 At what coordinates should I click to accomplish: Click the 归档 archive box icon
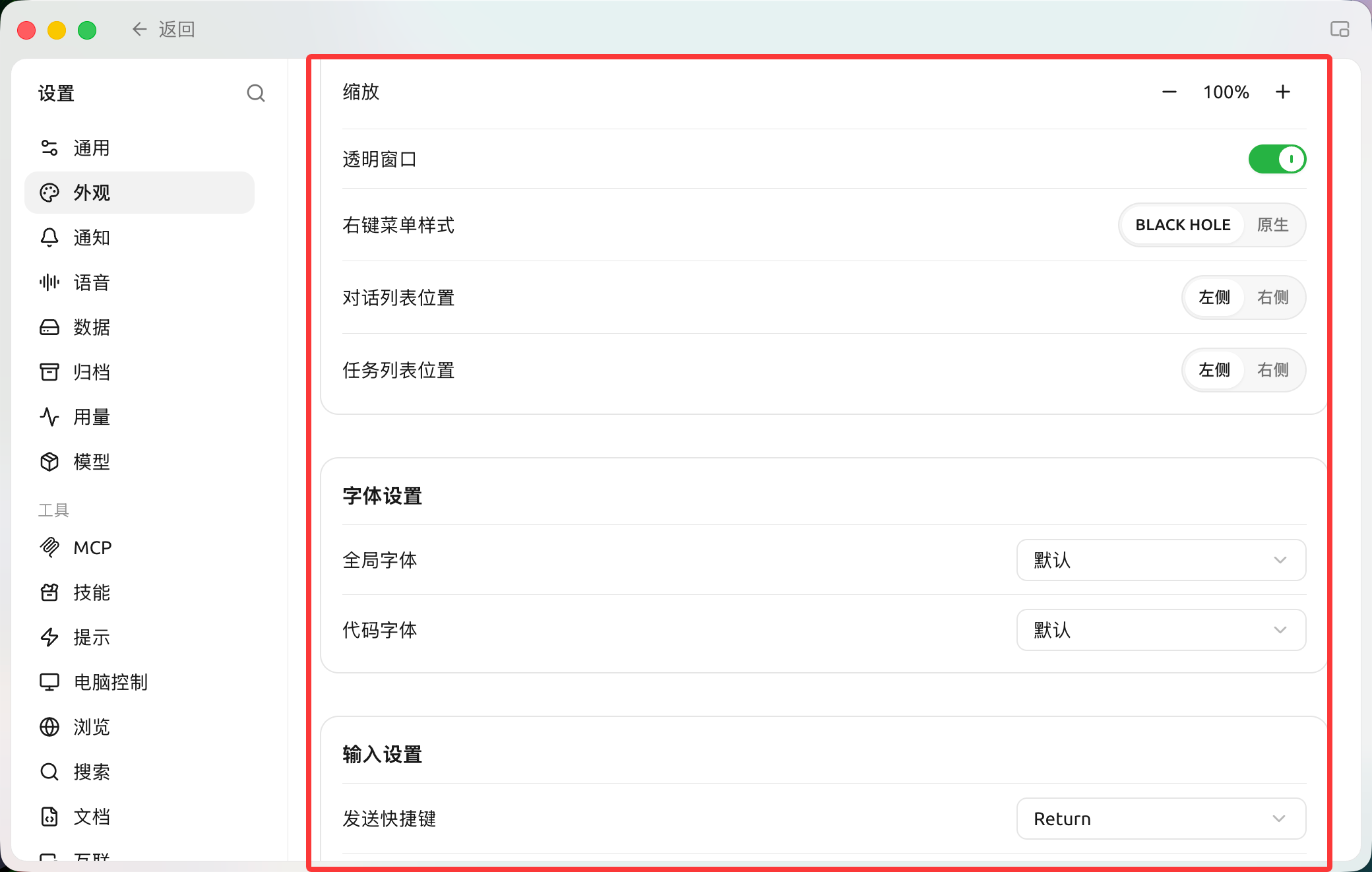pos(49,372)
